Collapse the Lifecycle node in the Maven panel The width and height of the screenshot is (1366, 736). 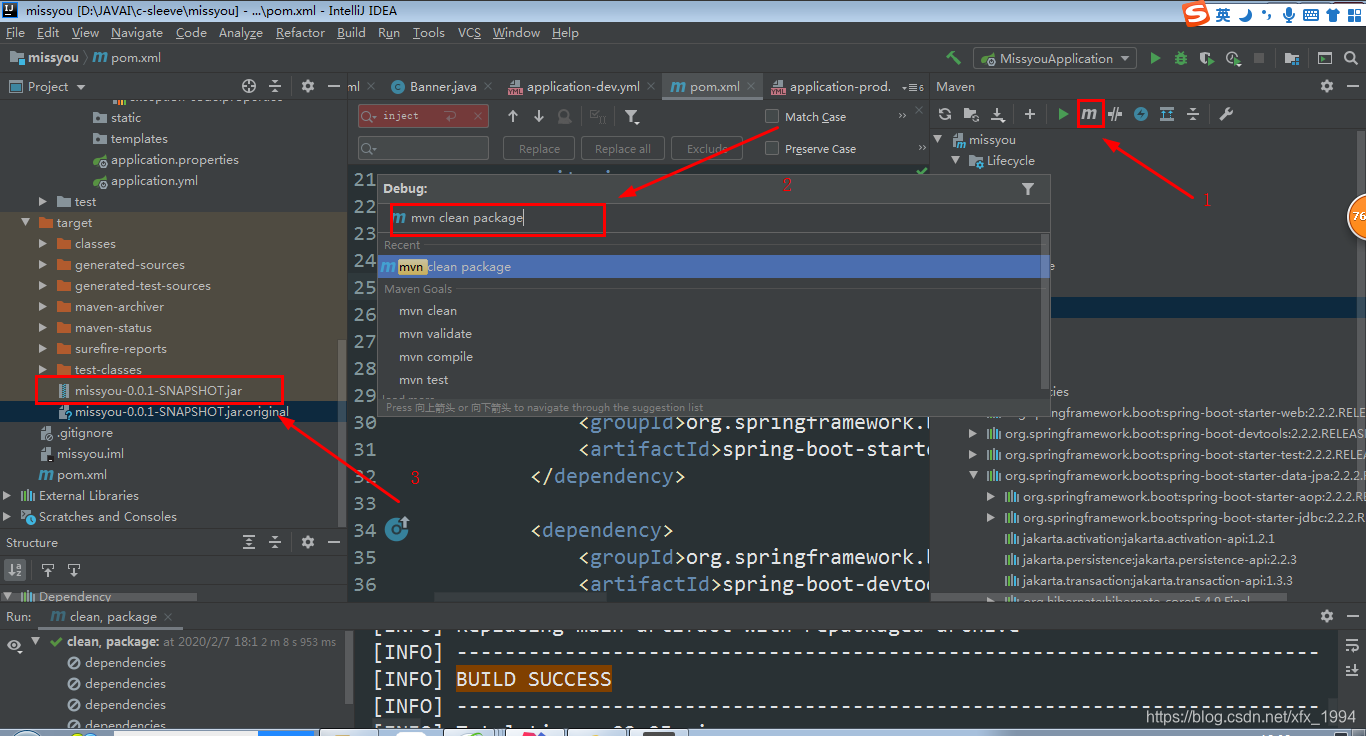coord(956,160)
